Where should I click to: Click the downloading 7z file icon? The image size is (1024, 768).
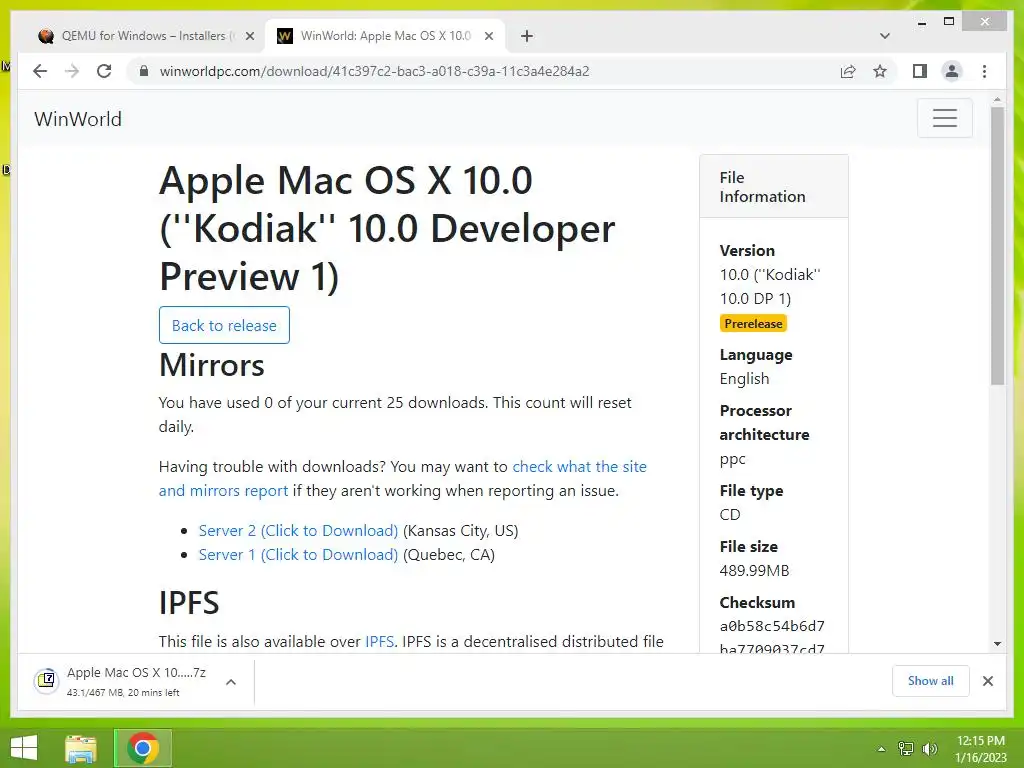coord(46,681)
